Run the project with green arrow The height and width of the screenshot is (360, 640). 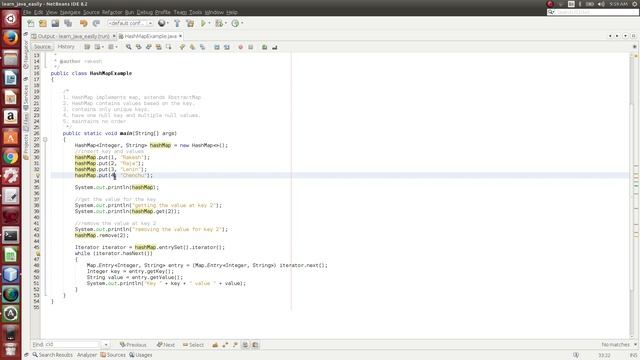(x=203, y=23)
